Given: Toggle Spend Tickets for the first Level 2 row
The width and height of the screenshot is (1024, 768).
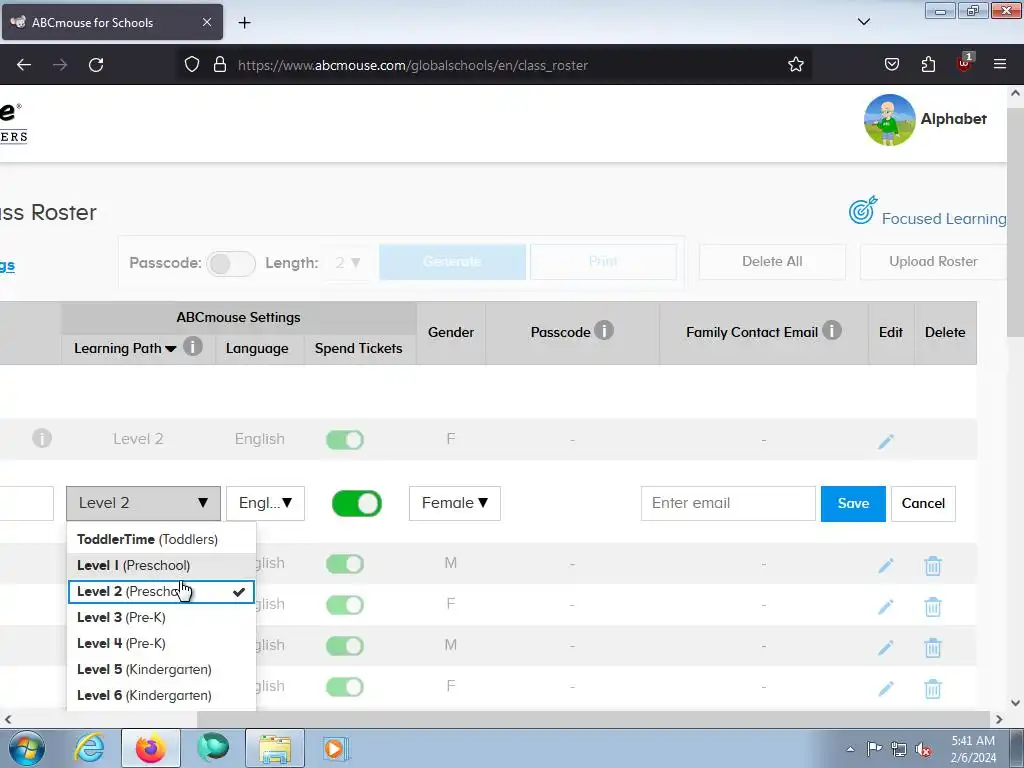Looking at the screenshot, I should [x=345, y=440].
